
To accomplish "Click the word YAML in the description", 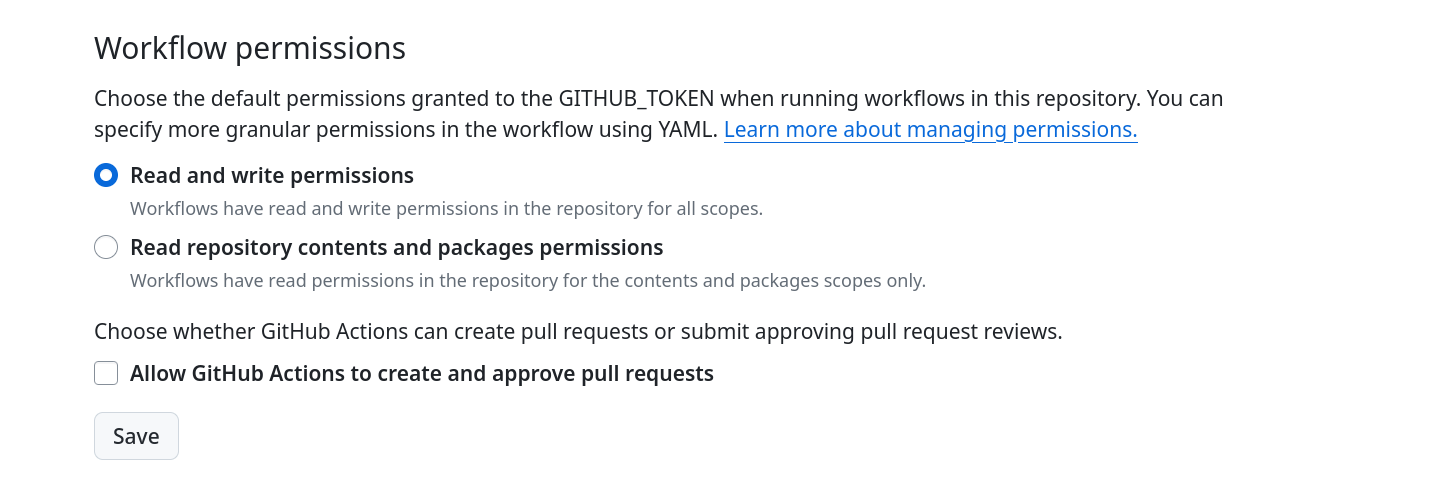I will (x=688, y=129).
